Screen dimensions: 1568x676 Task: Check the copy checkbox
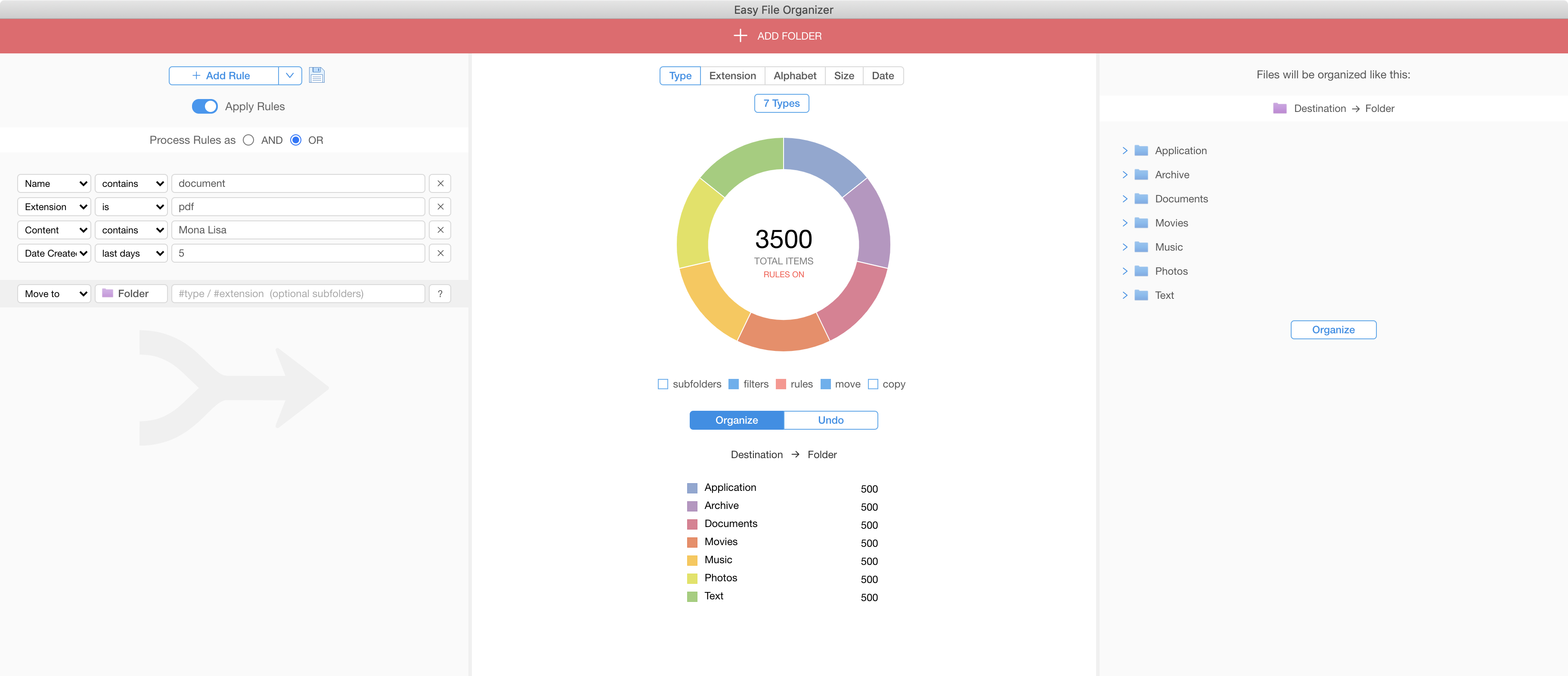point(873,384)
